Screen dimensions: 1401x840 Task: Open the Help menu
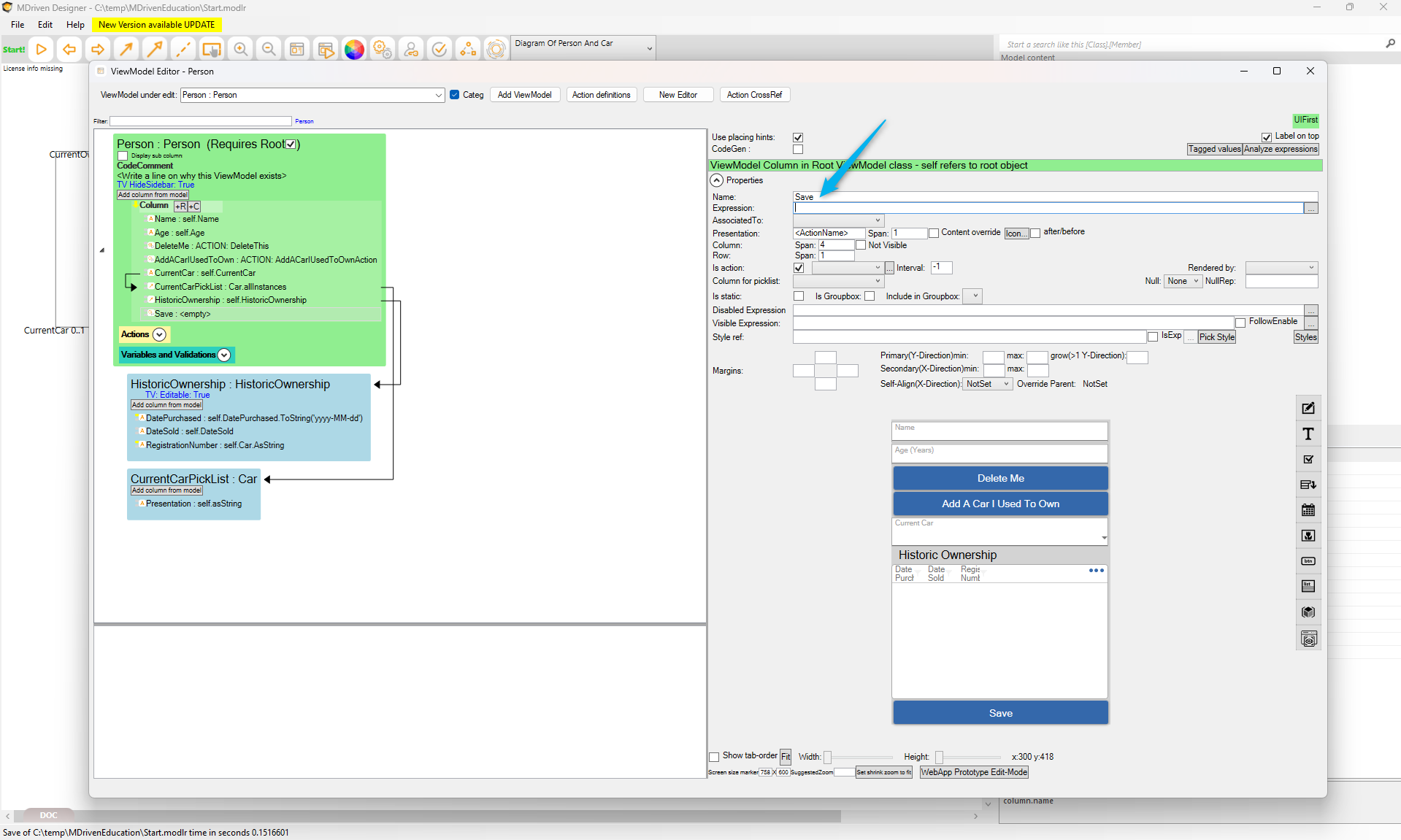pos(75,24)
